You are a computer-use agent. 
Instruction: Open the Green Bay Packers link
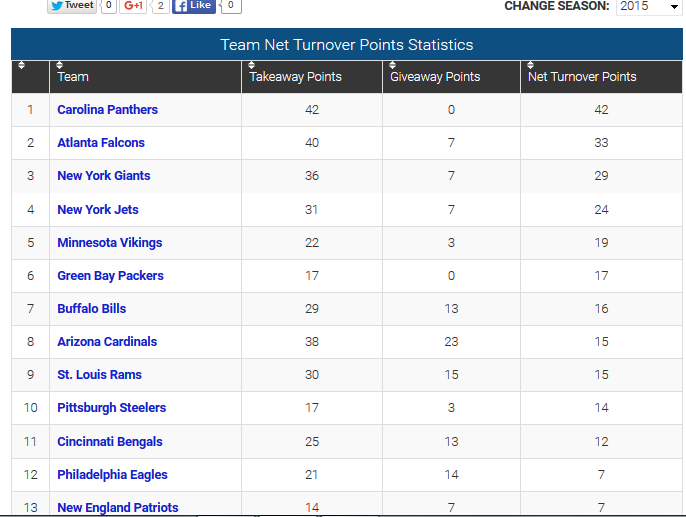coord(111,276)
